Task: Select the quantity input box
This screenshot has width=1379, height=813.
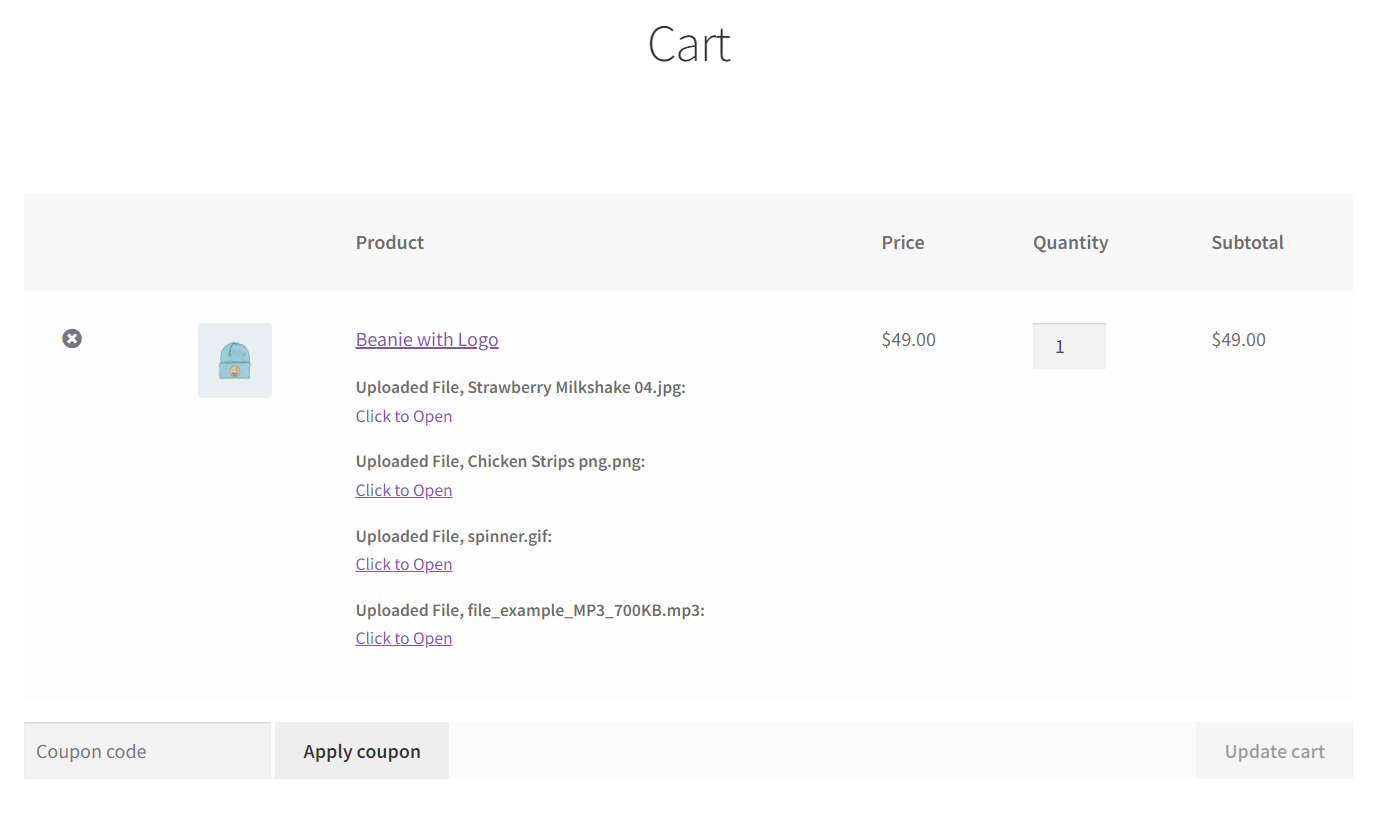Action: point(1069,345)
